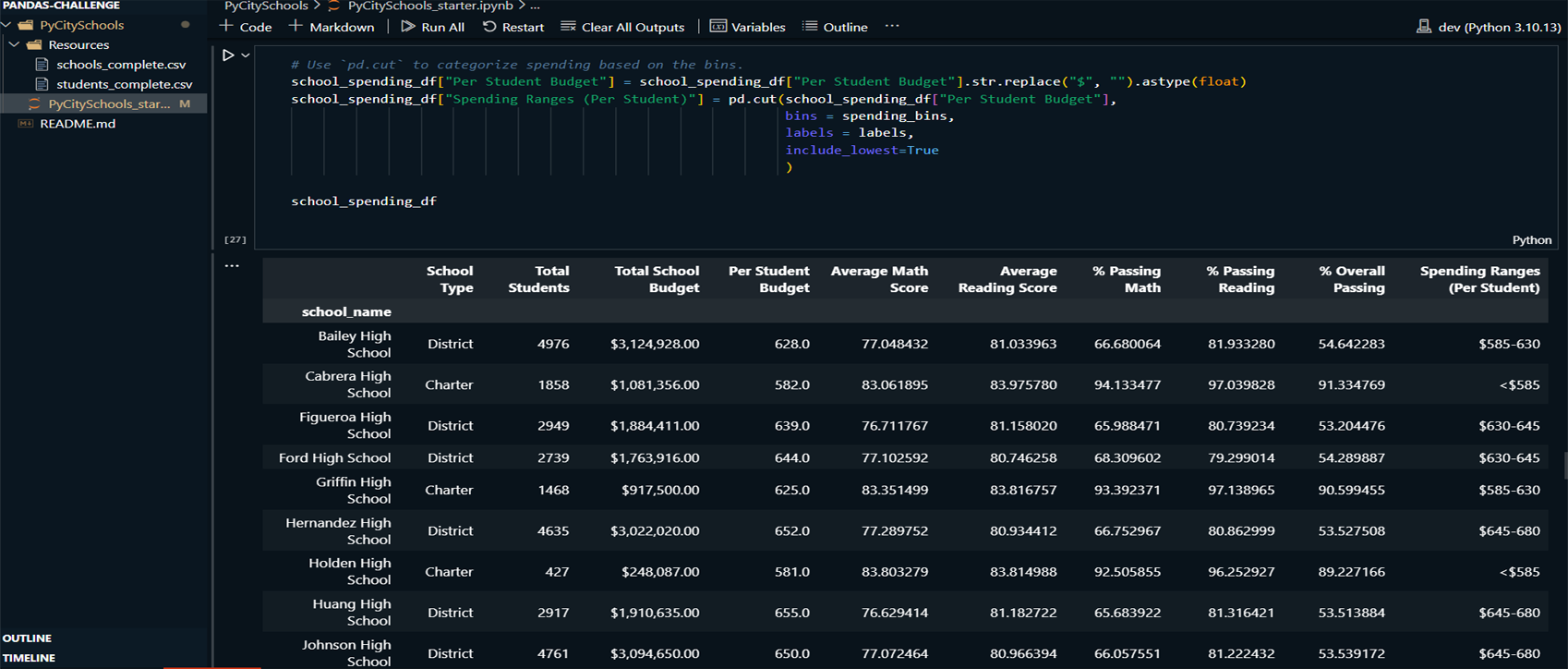Screen dimensions: 1568x669
Task: Run the code cell with play icon
Action: (228, 55)
